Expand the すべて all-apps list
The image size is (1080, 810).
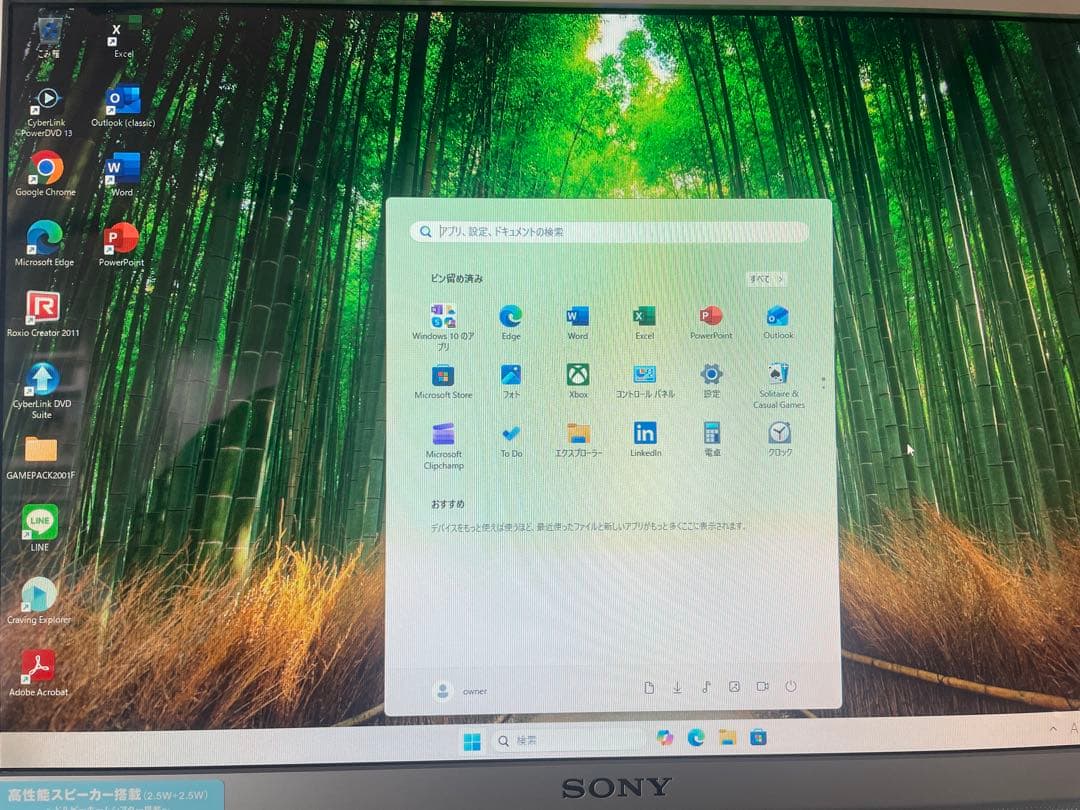pos(765,278)
